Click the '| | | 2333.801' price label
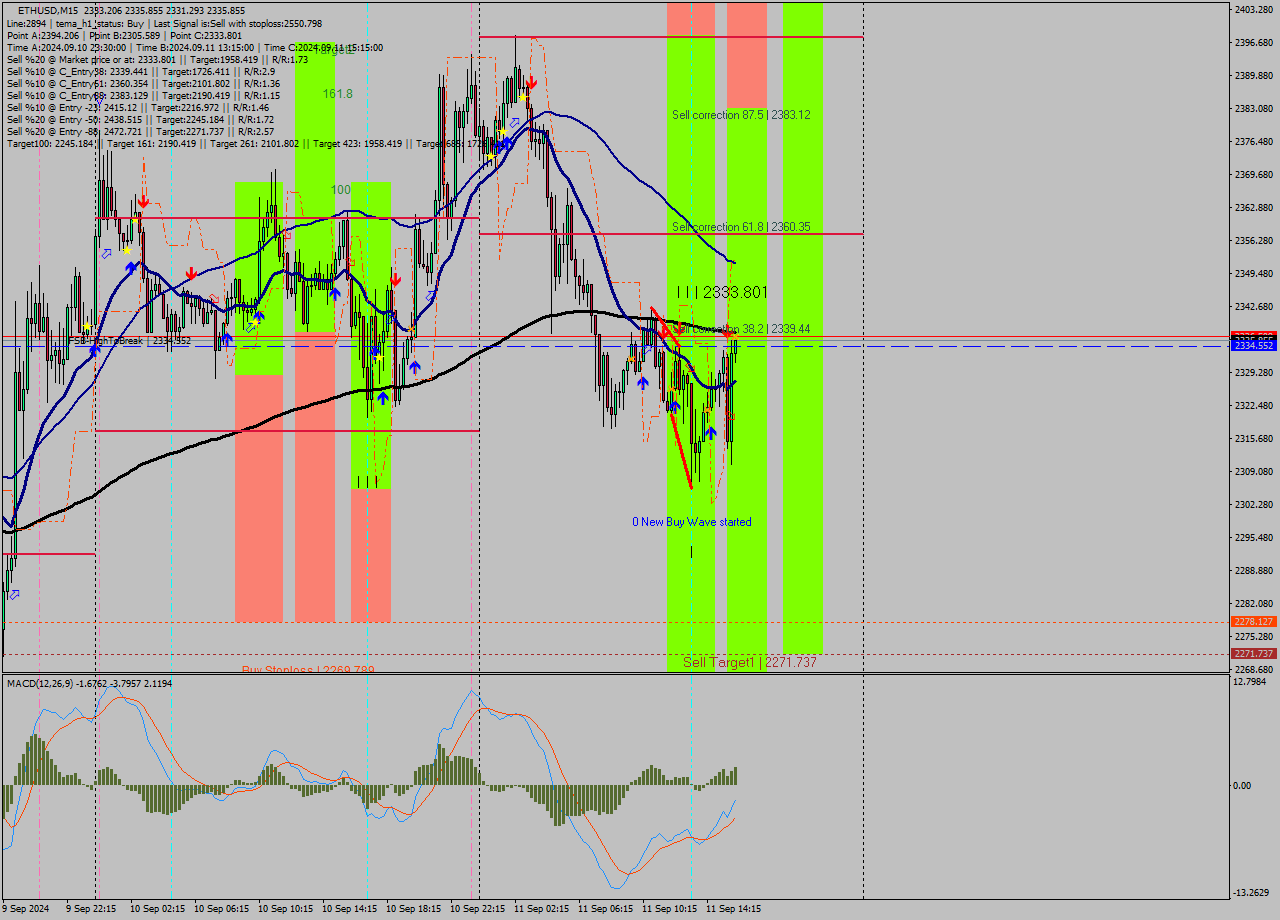1280x920 pixels. pos(722,292)
